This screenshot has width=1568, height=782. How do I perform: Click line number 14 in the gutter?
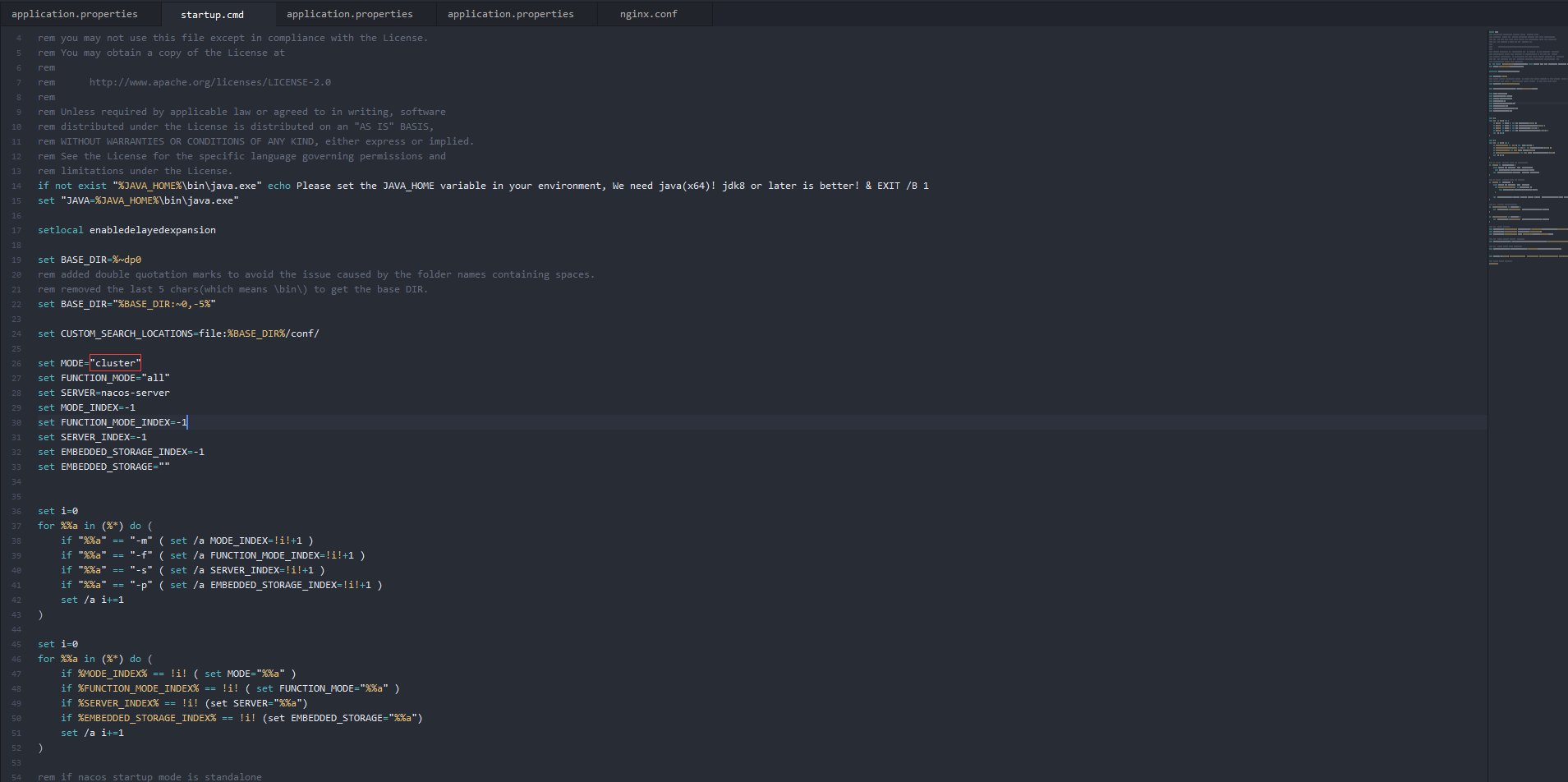pyautogui.click(x=16, y=186)
